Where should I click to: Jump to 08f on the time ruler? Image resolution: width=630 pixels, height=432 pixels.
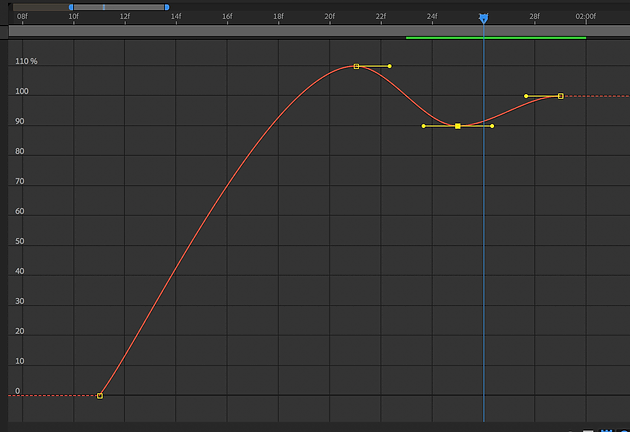tap(22, 16)
